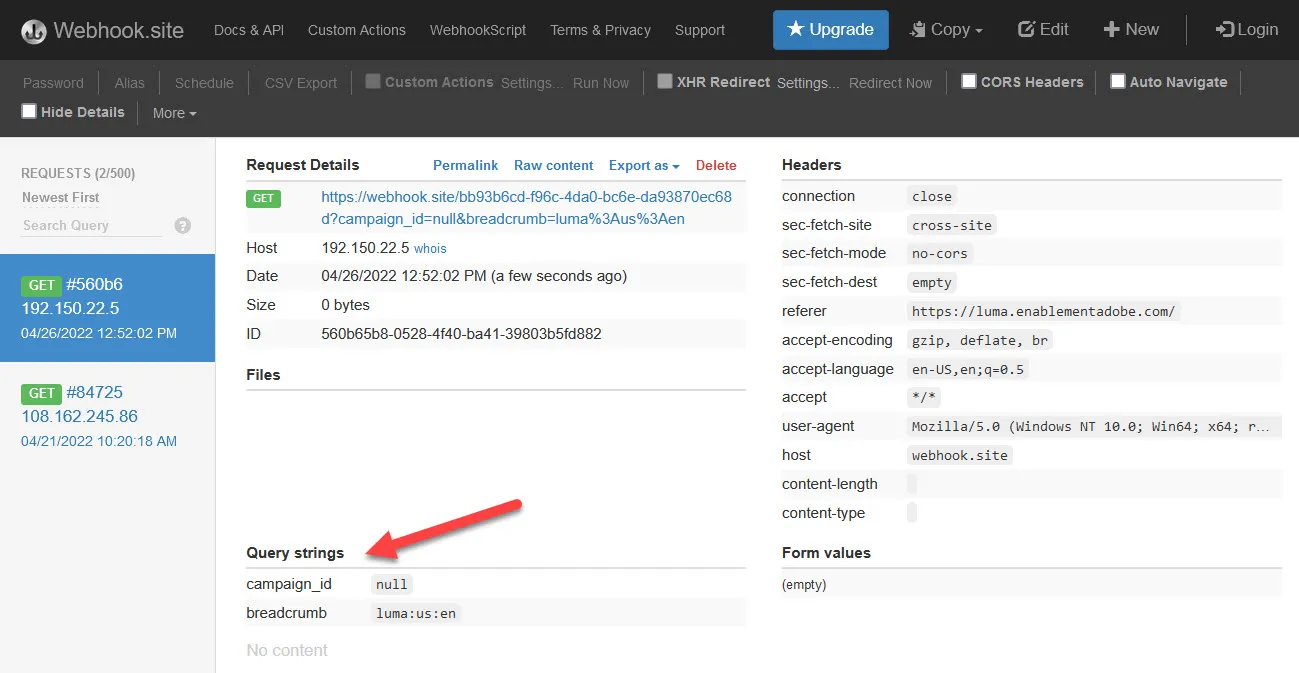1299x673 pixels.
Task: Toggle the Auto Navigate checkbox
Action: [x=1118, y=81]
